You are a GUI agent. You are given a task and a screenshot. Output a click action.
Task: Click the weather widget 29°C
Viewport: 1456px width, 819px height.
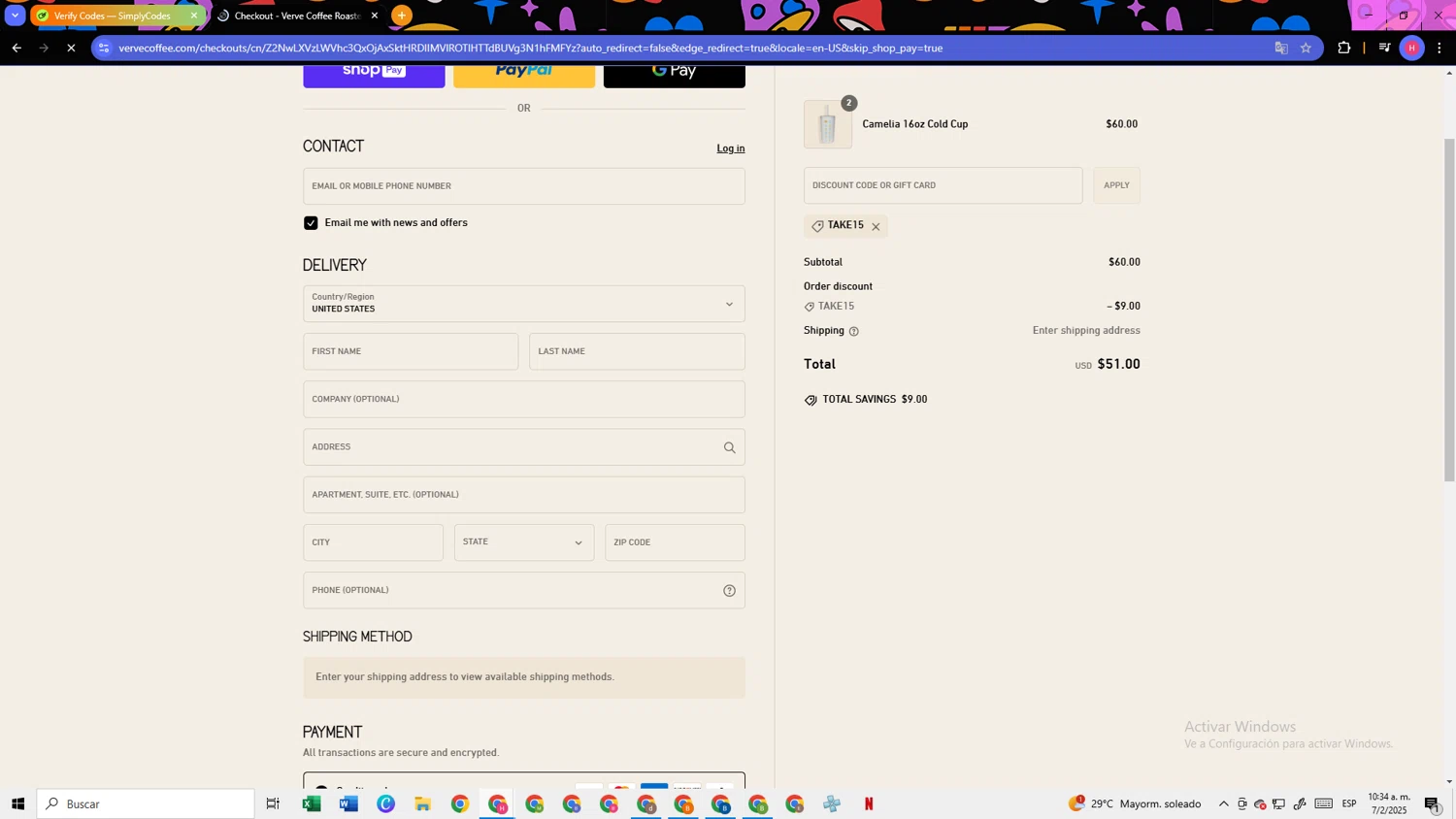tap(1134, 803)
